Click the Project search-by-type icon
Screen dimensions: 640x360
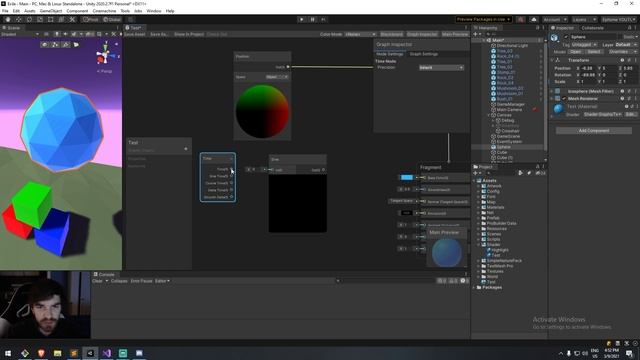click(x=520, y=173)
